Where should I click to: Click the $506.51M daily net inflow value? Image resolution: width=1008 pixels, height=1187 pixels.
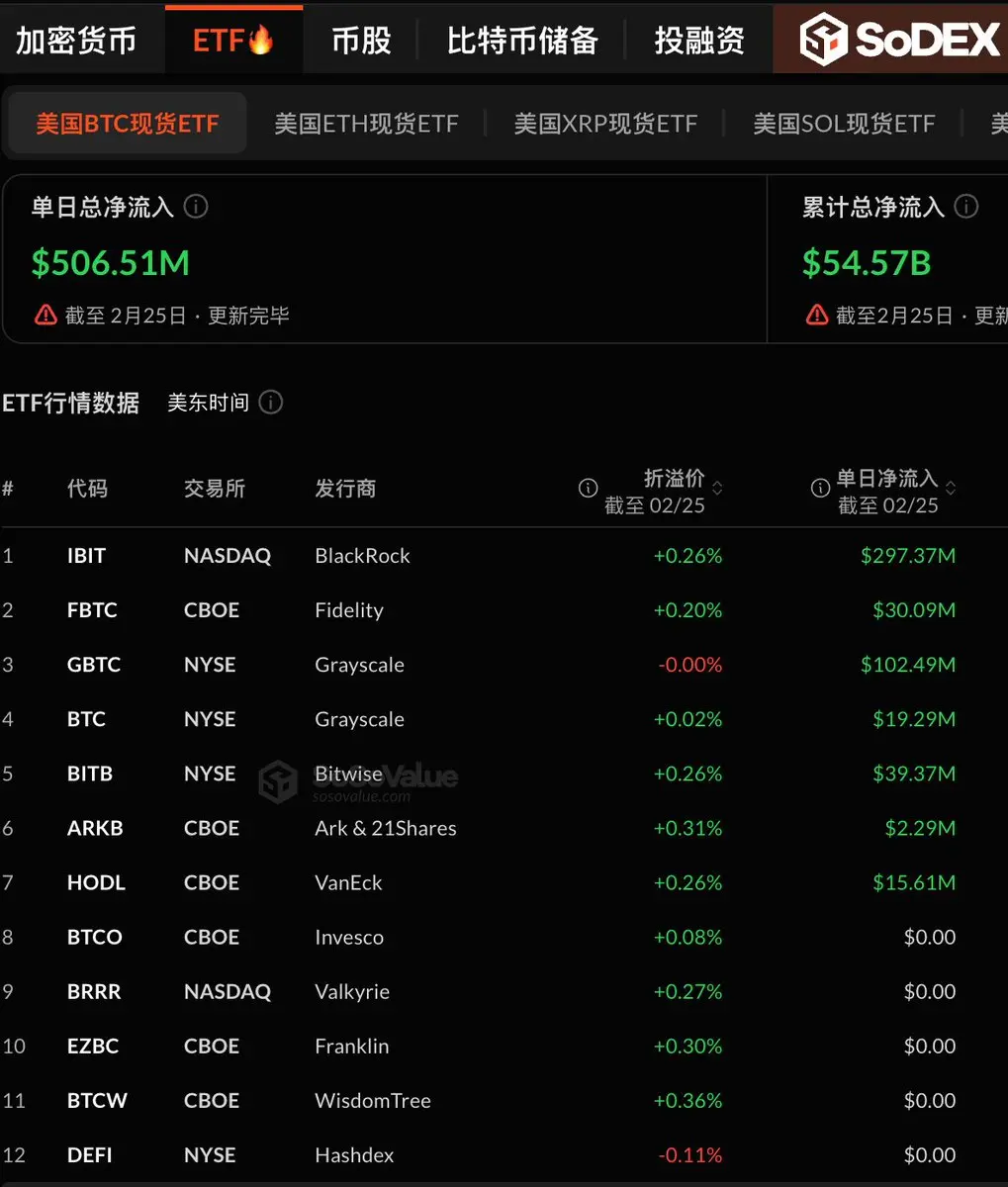(111, 262)
